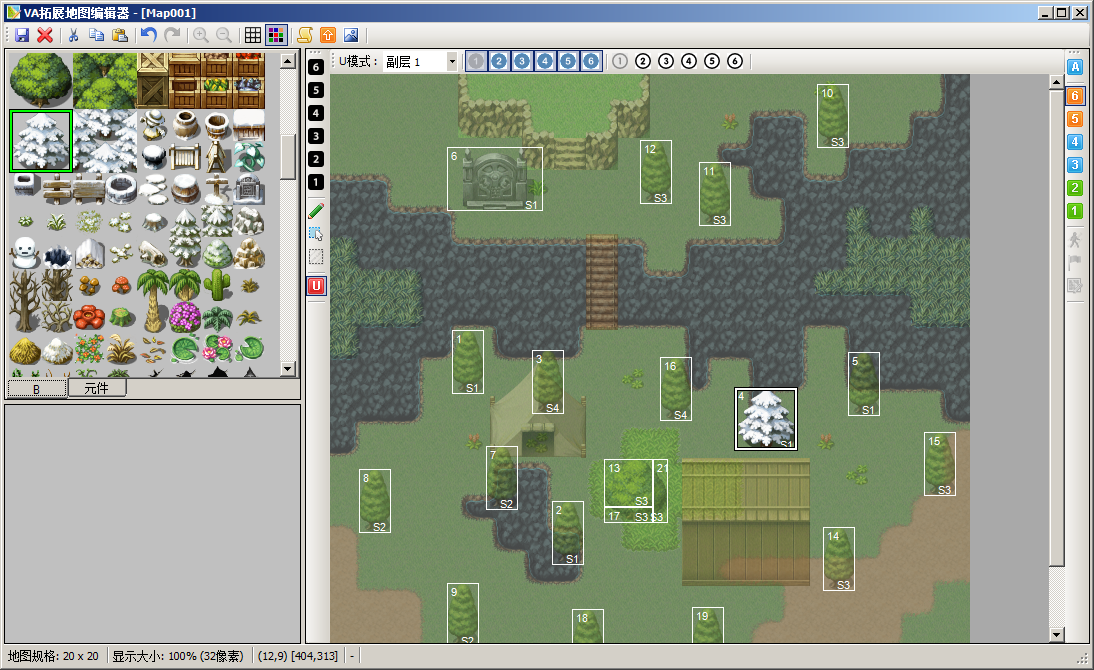Open the yellow scroll script icon
Screen dimensions: 1094x670
point(305,35)
